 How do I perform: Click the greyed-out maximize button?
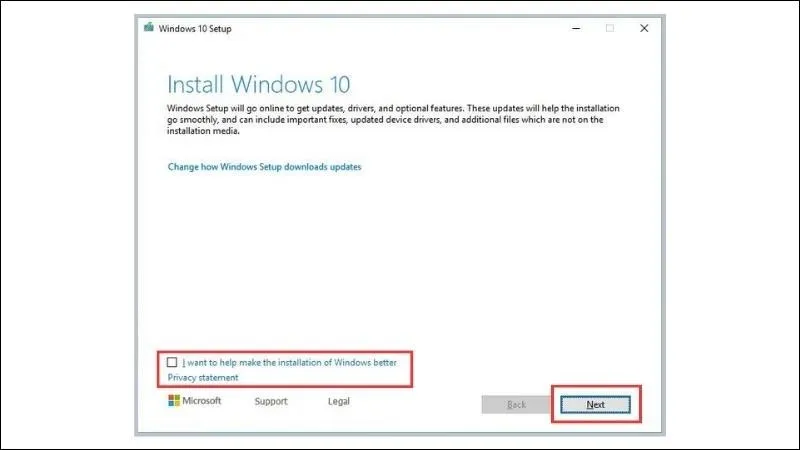pyautogui.click(x=609, y=27)
